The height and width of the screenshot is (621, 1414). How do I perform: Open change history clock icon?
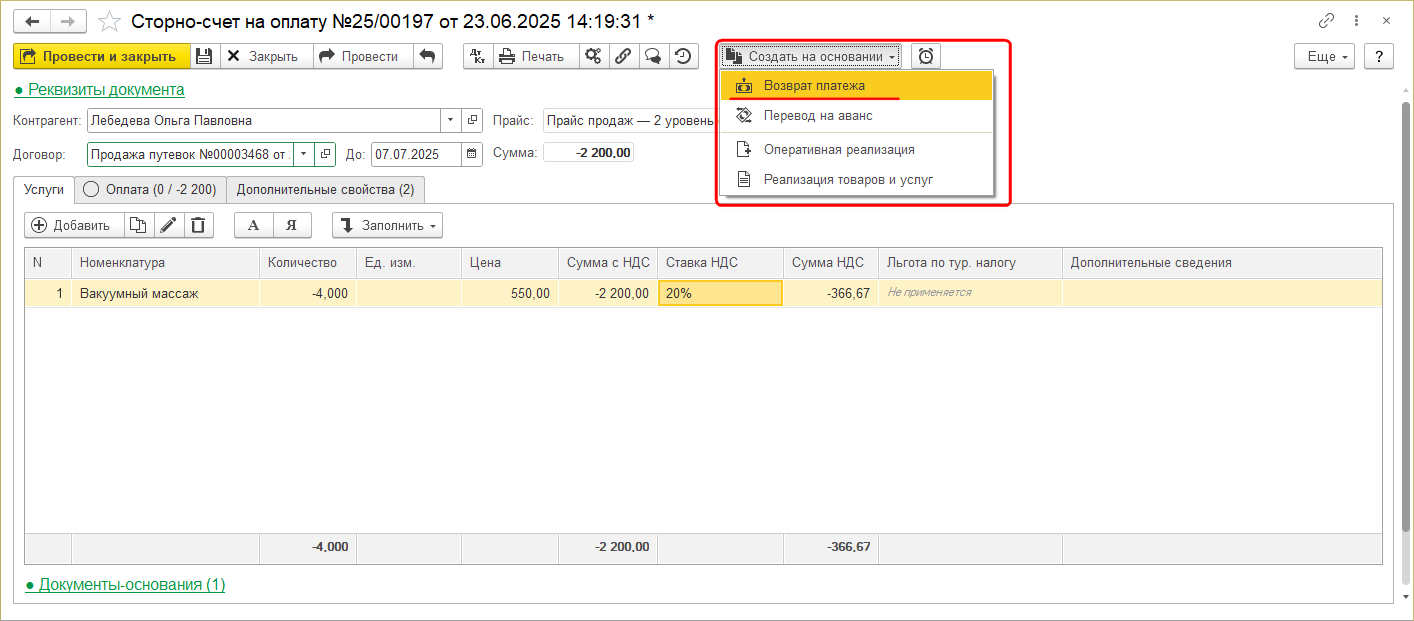[683, 56]
